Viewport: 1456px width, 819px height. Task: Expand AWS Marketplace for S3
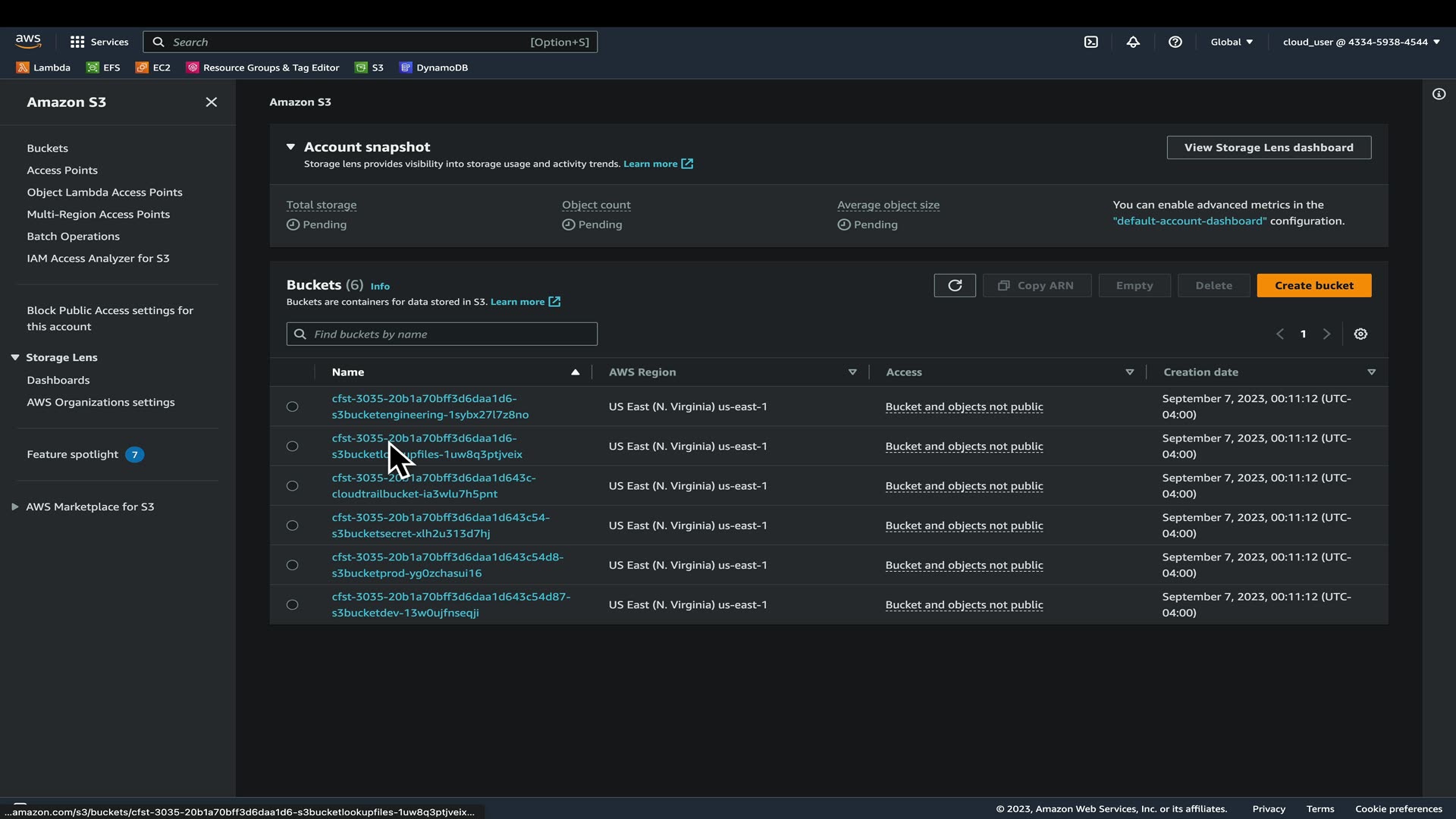(15, 507)
